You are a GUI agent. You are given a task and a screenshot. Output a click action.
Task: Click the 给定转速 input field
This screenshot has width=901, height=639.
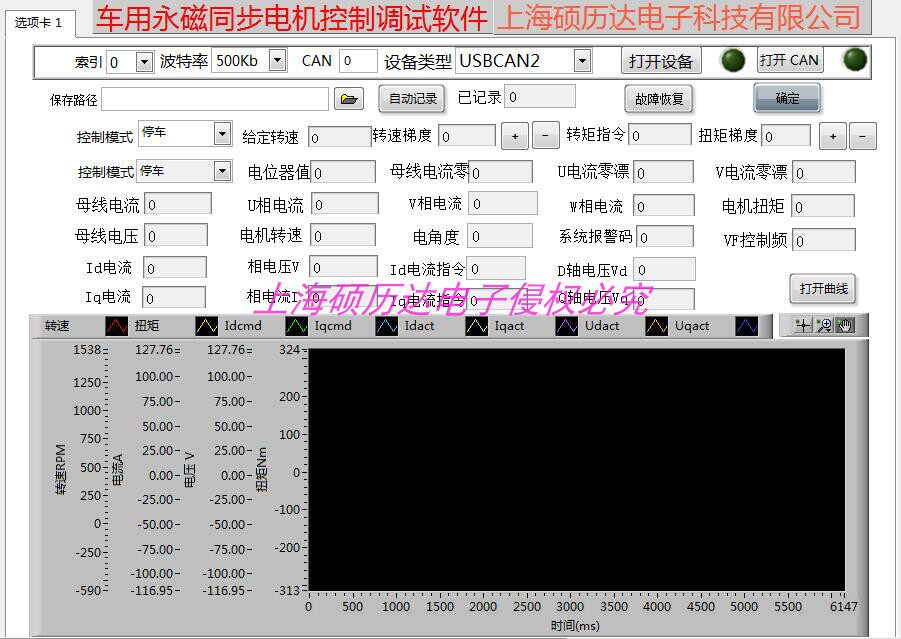[x=340, y=137]
